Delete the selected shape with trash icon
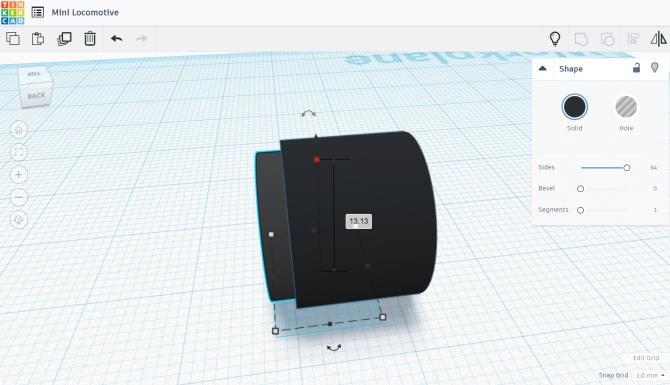 coord(90,39)
